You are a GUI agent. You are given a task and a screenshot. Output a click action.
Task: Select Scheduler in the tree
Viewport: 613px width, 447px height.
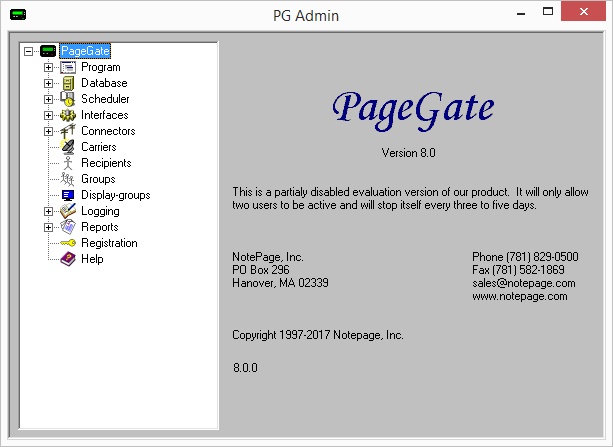(105, 99)
